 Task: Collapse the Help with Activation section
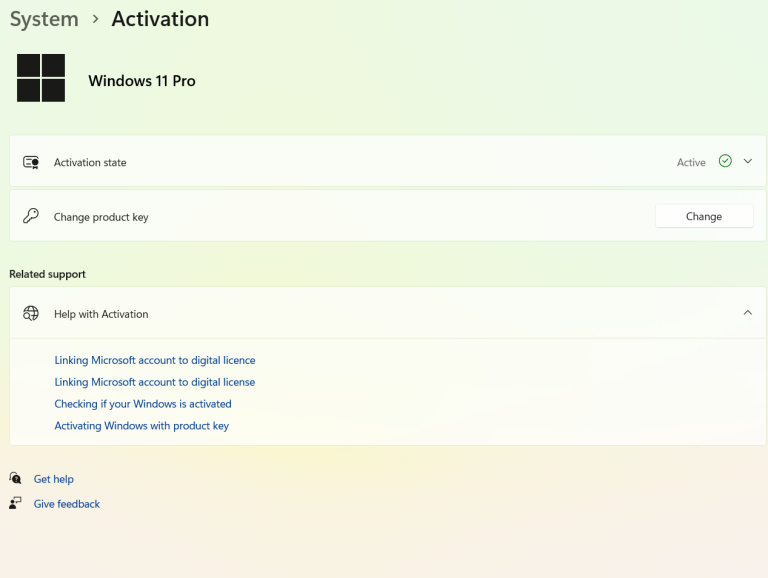click(748, 313)
